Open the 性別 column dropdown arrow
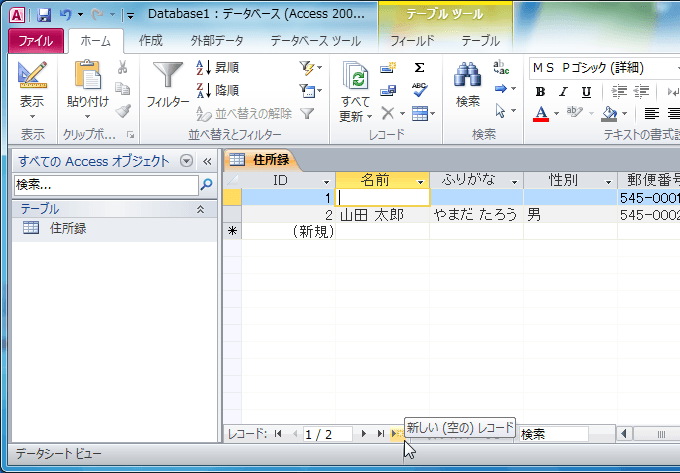 click(x=608, y=182)
